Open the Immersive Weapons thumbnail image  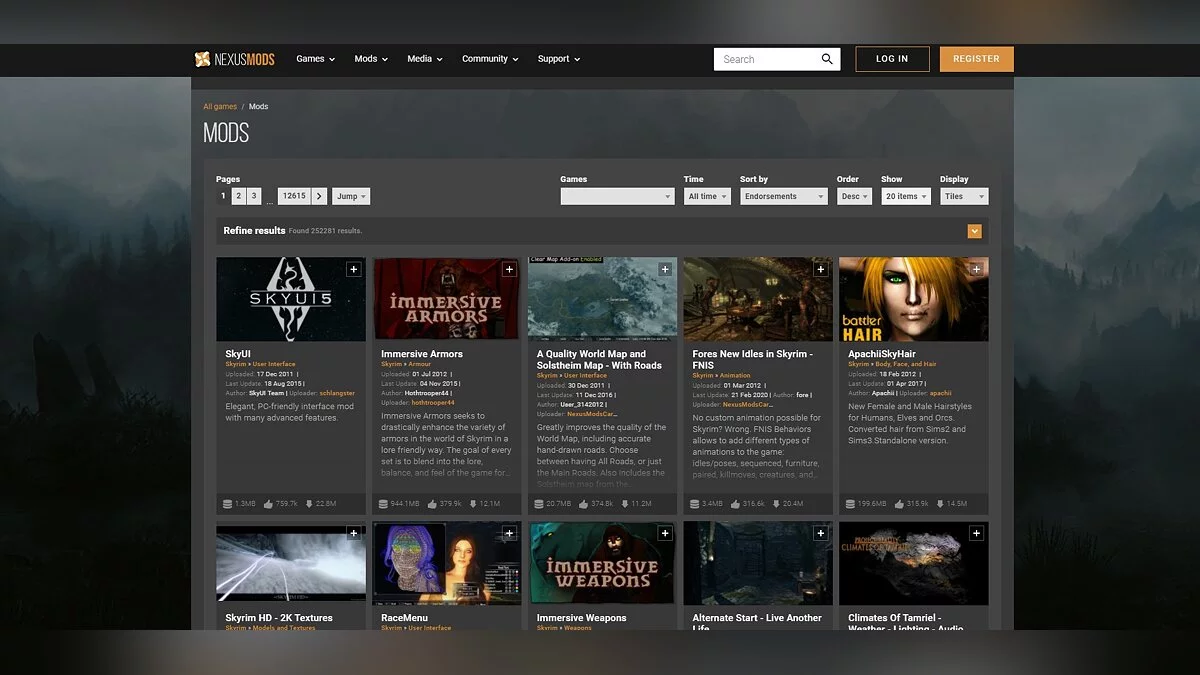603,563
